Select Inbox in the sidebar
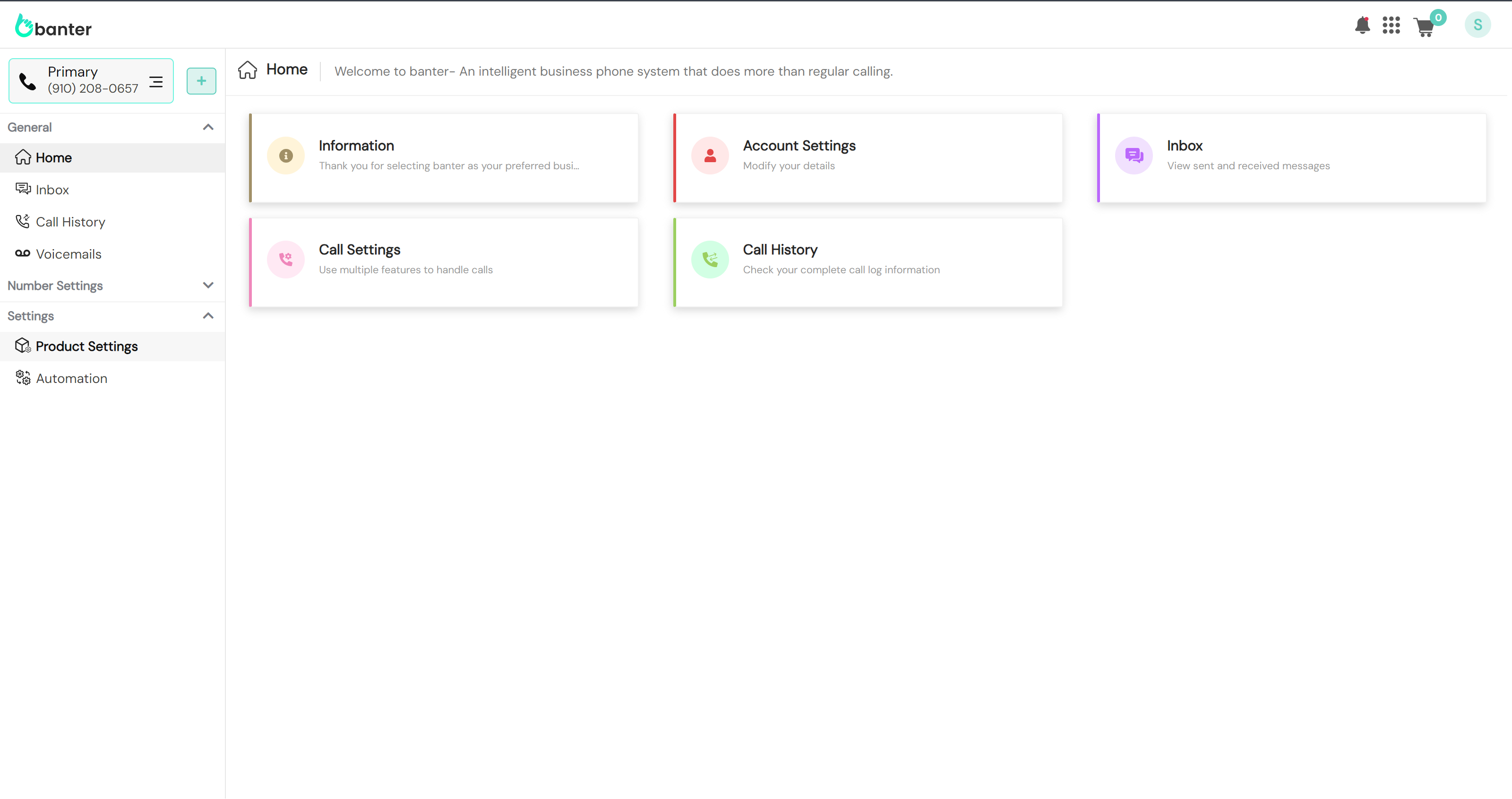The width and height of the screenshot is (1512, 799). coord(52,190)
